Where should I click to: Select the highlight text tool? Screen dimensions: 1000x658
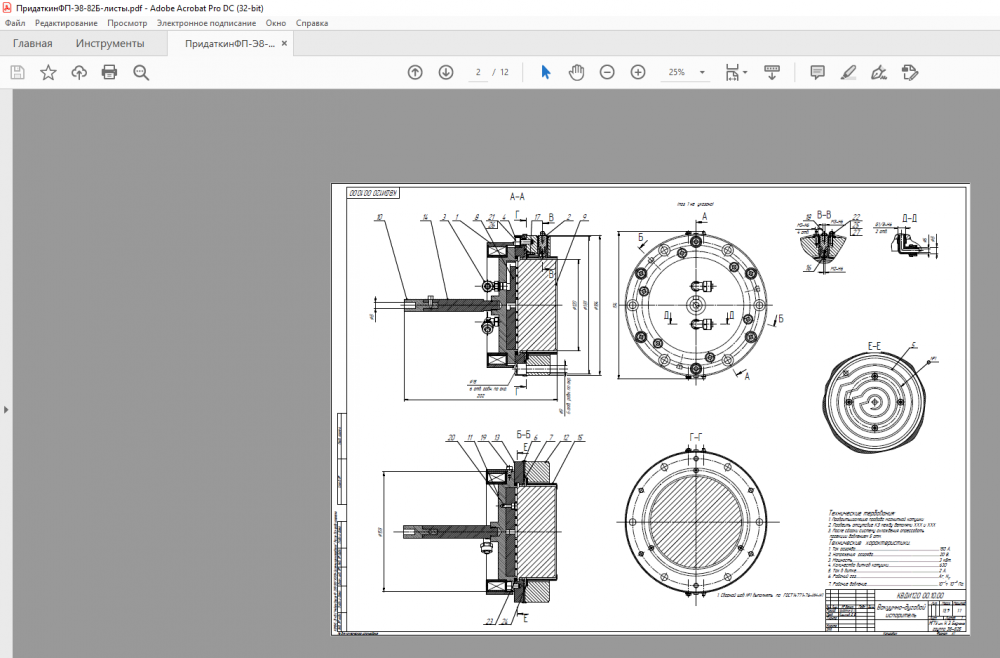coord(848,72)
